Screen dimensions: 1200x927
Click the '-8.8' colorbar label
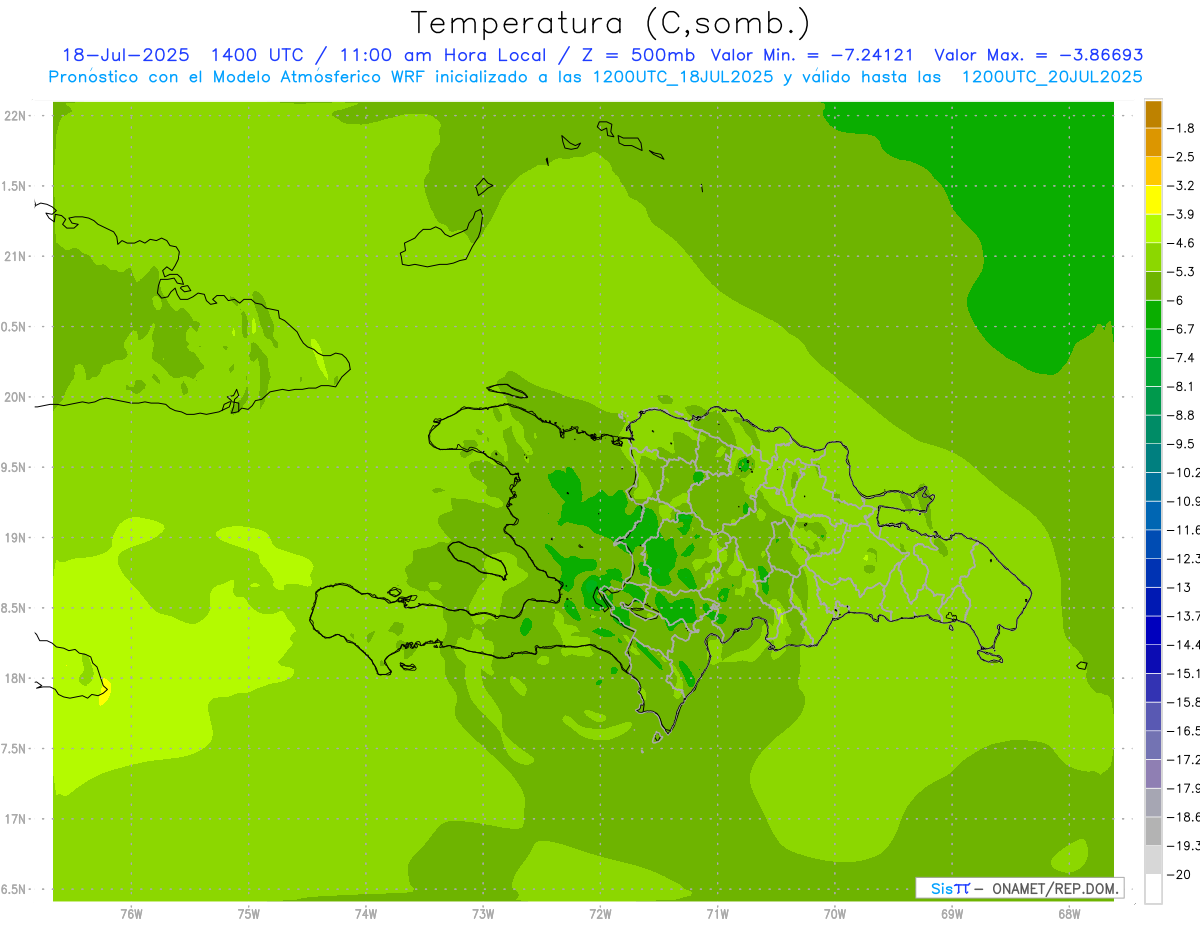[1181, 415]
